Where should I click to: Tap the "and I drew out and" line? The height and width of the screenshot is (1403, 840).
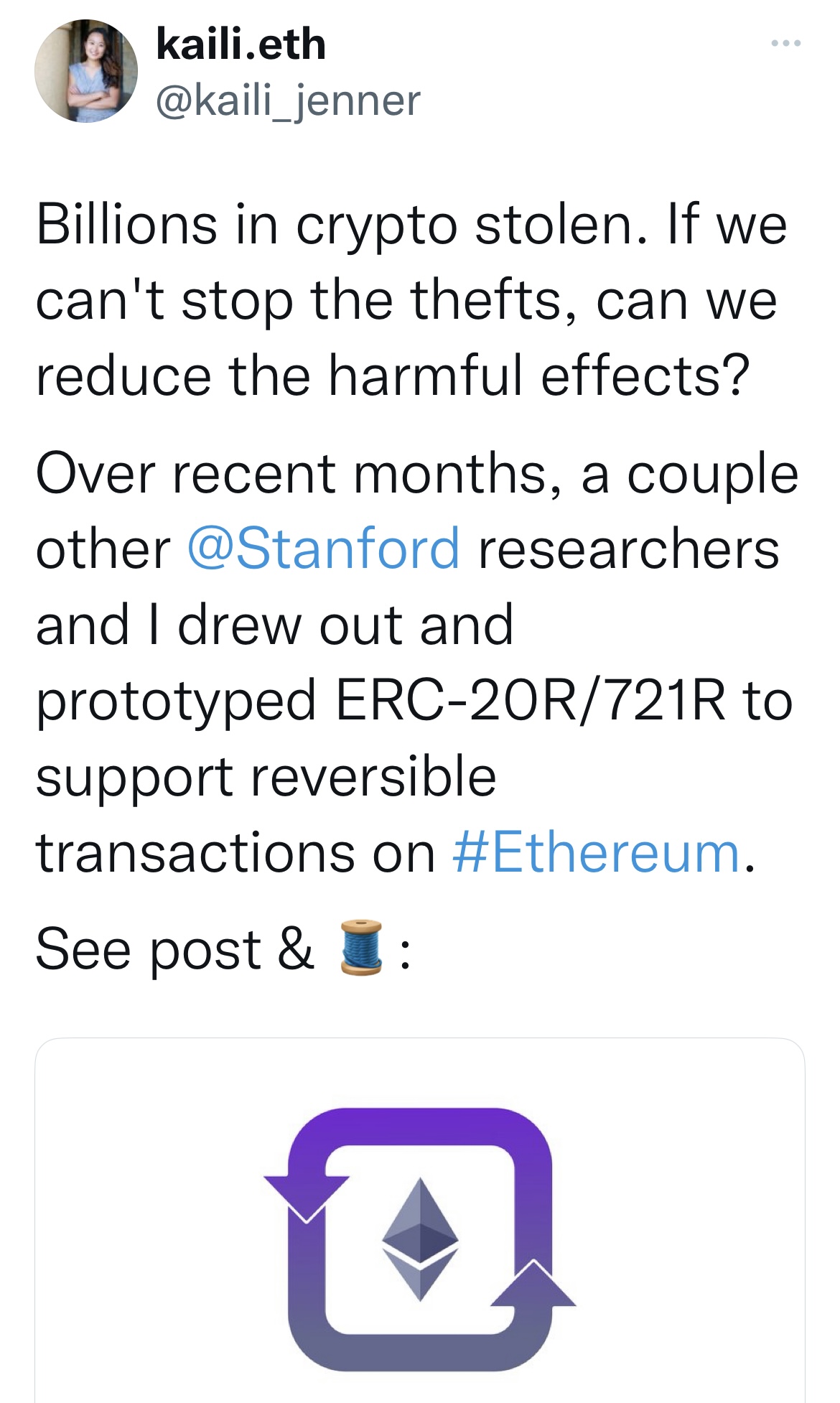point(274,625)
